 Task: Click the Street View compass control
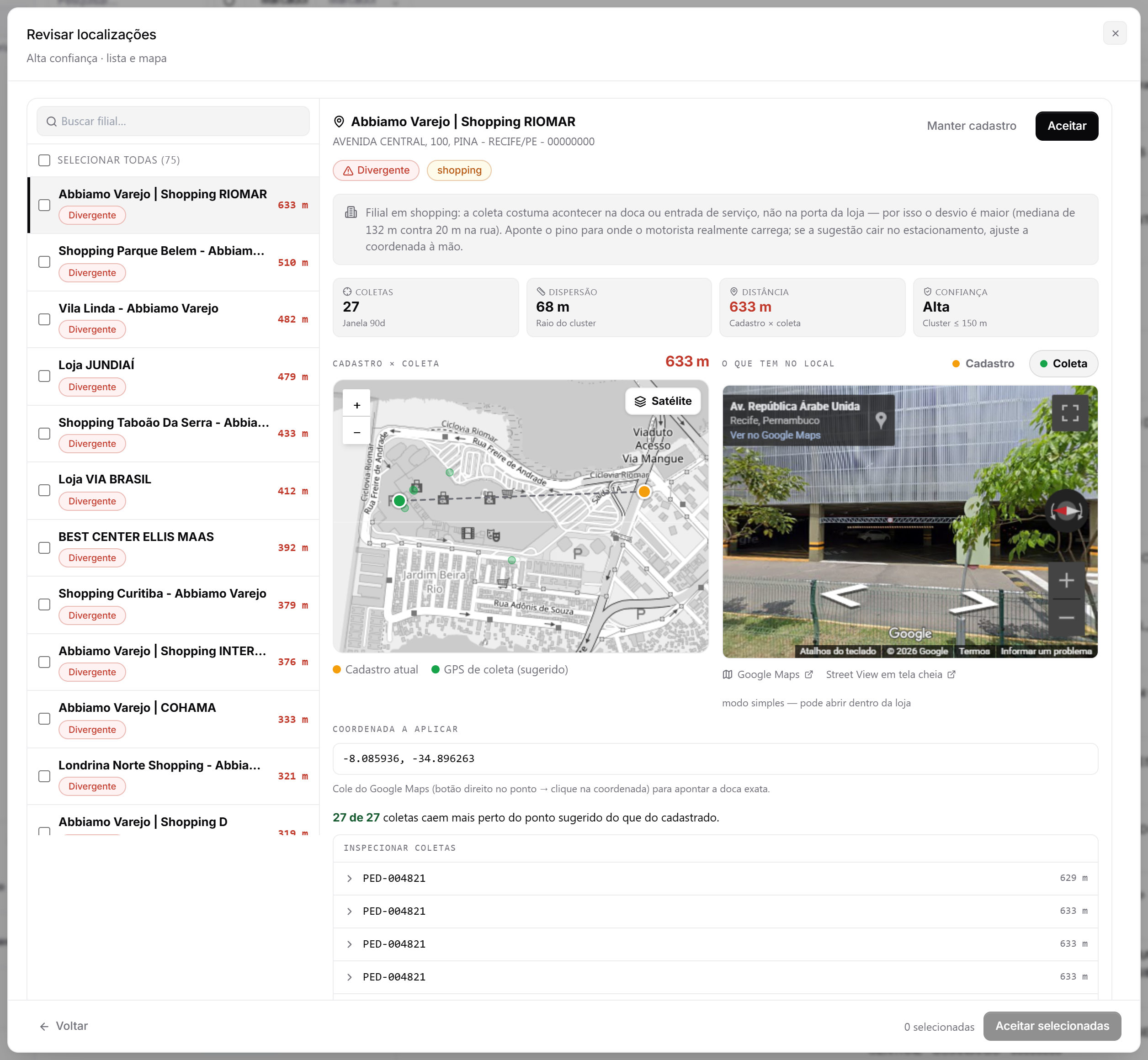1066,510
